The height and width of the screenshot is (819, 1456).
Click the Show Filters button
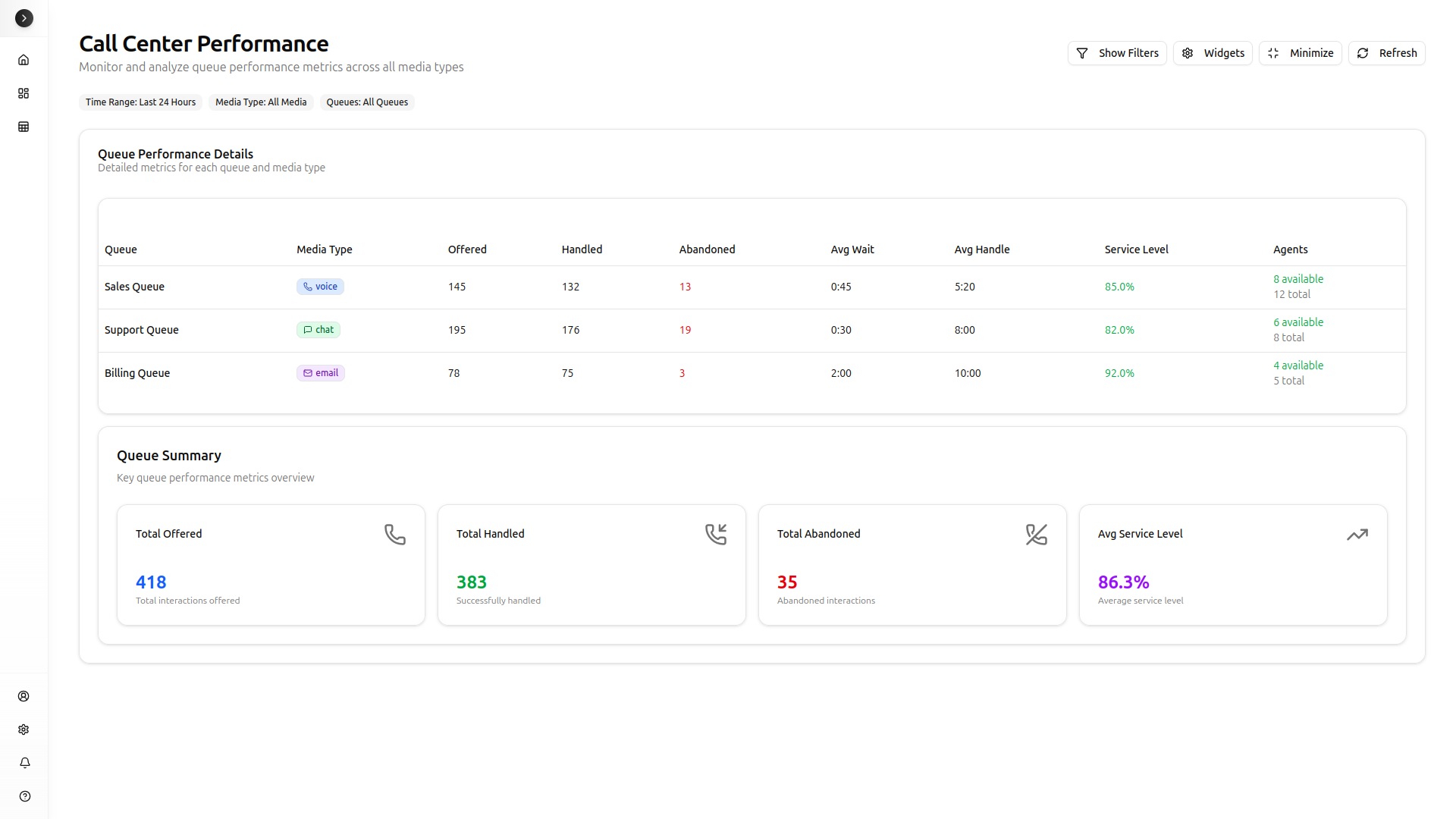(x=1117, y=53)
